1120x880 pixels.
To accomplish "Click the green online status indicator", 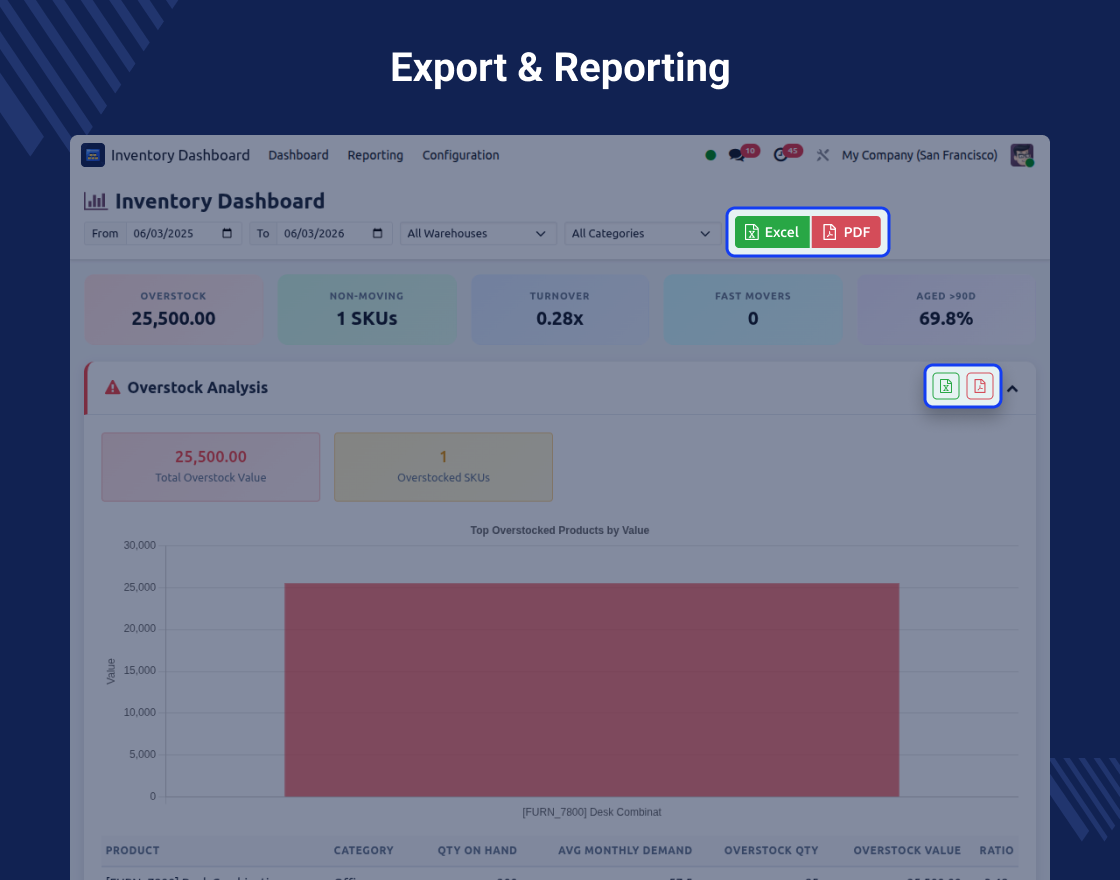I will coord(710,155).
